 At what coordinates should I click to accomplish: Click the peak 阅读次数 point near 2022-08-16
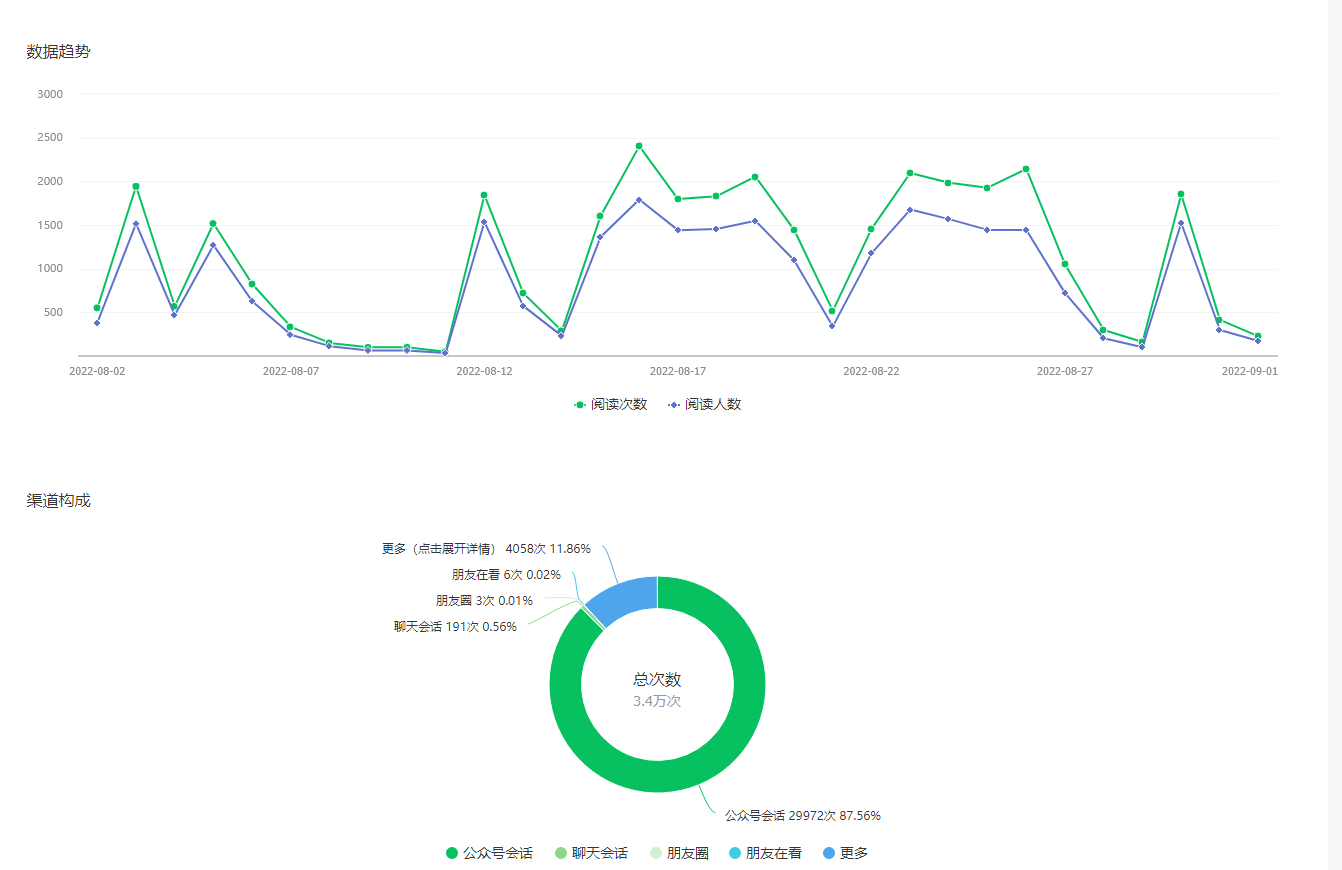(639, 146)
